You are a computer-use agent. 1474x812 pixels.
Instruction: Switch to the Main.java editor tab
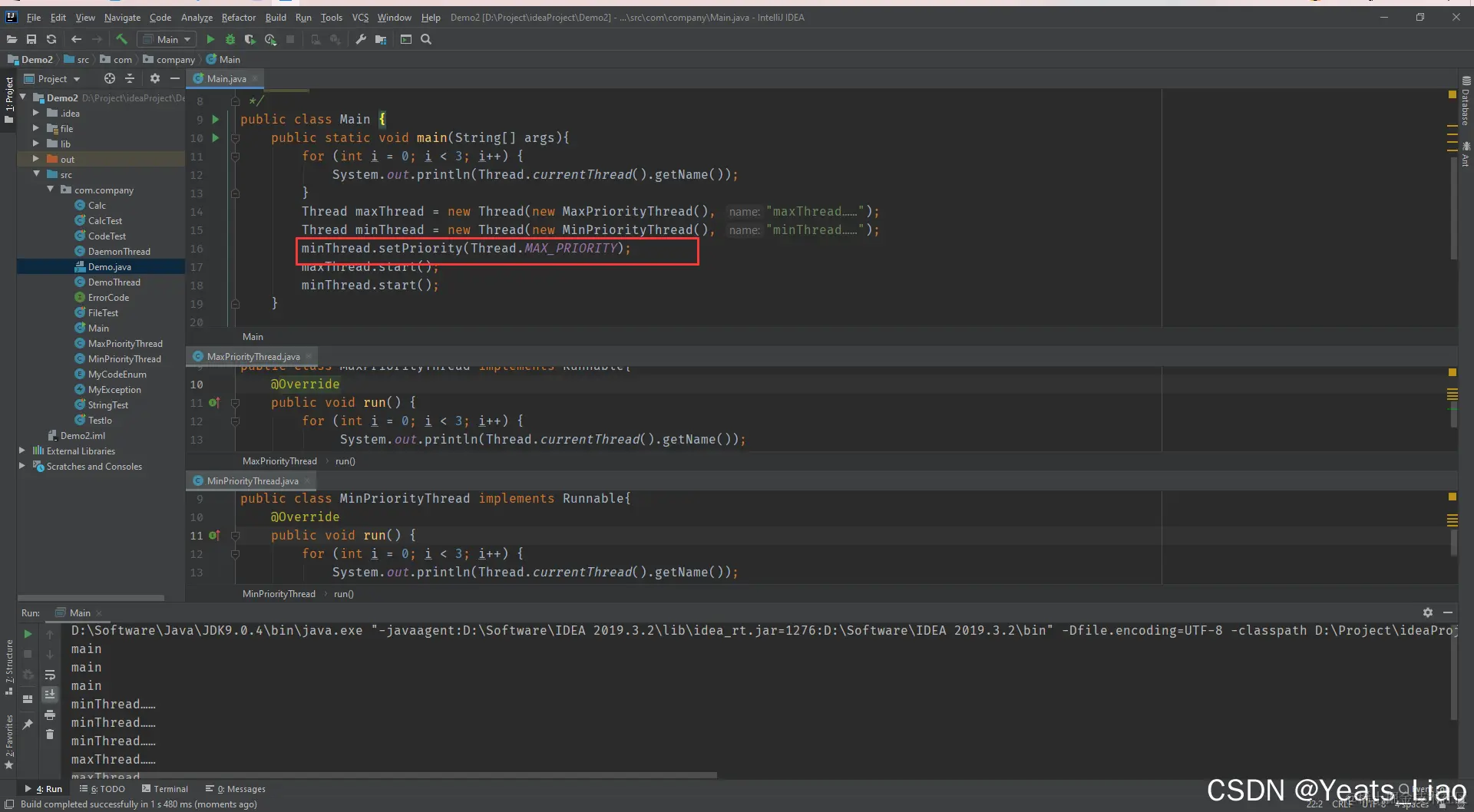226,78
